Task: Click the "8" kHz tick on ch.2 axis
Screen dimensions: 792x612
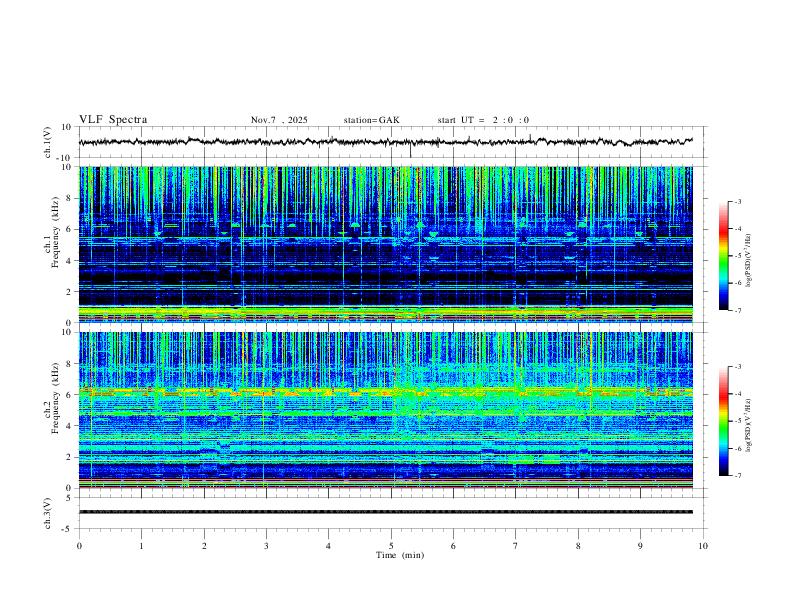Action: (69, 364)
